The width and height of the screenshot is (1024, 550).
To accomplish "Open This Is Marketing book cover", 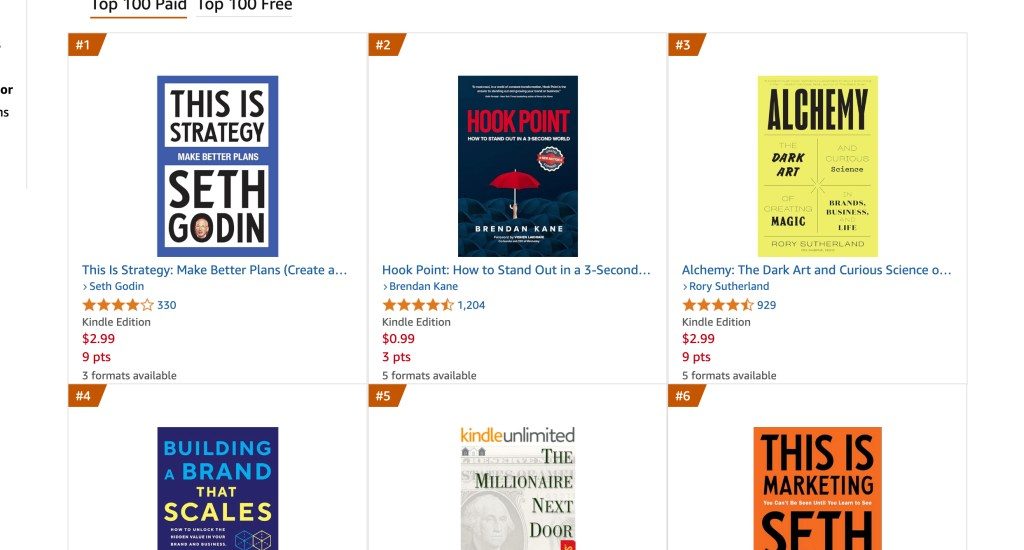I will point(817,488).
